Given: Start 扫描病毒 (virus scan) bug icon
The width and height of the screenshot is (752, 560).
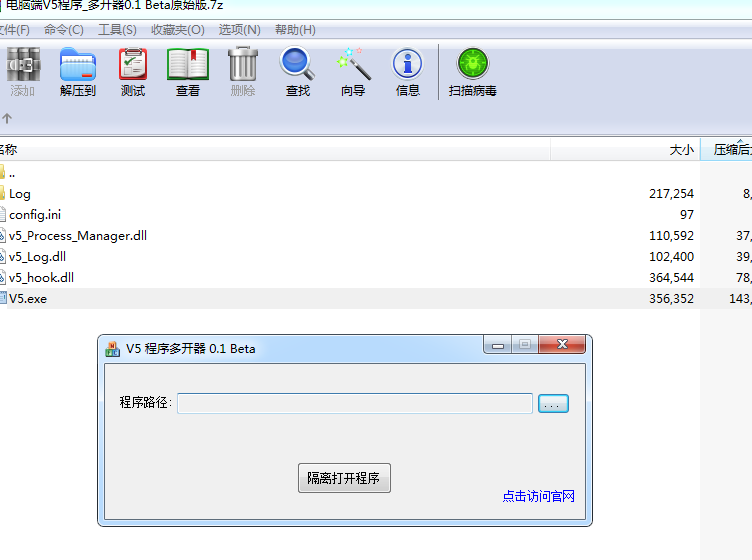Looking at the screenshot, I should tap(472, 63).
